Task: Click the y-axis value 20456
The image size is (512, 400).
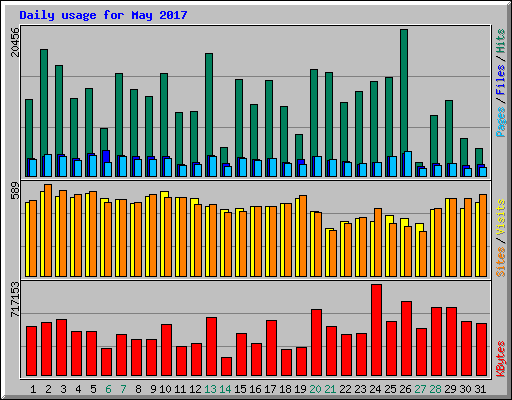Action: [x=15, y=42]
